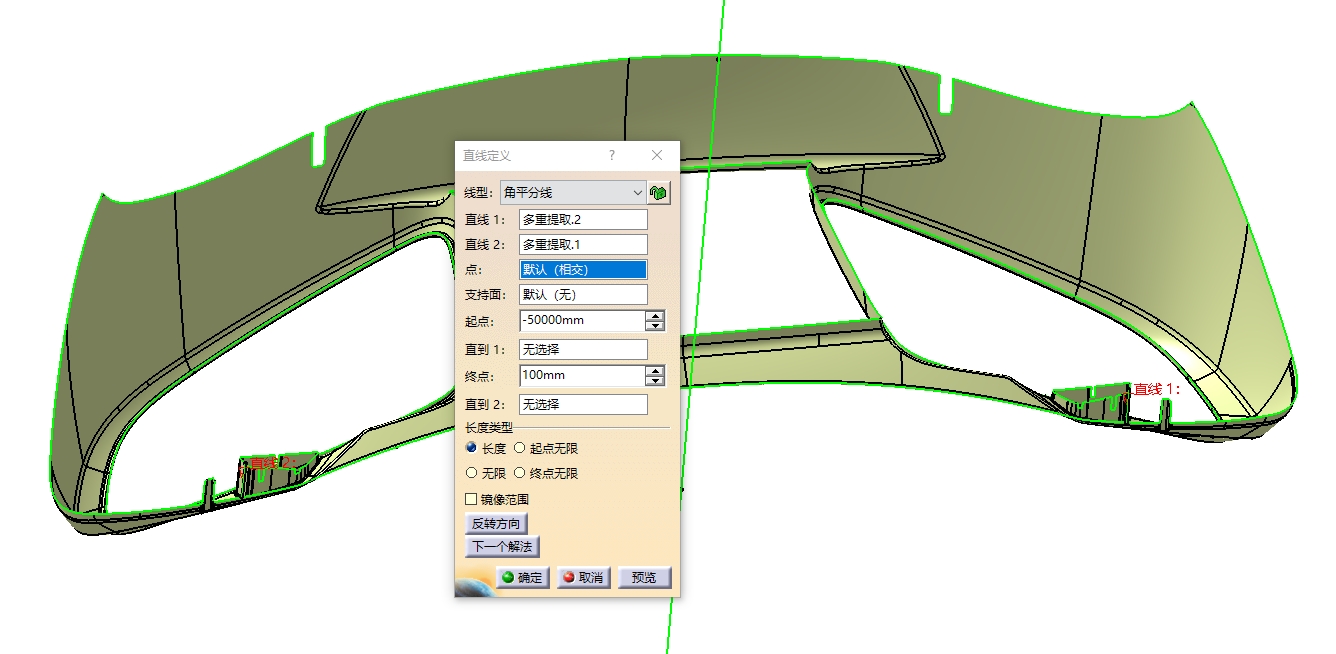Close the 直线定义 dialog
Image resolution: width=1336 pixels, height=654 pixels.
point(657,156)
